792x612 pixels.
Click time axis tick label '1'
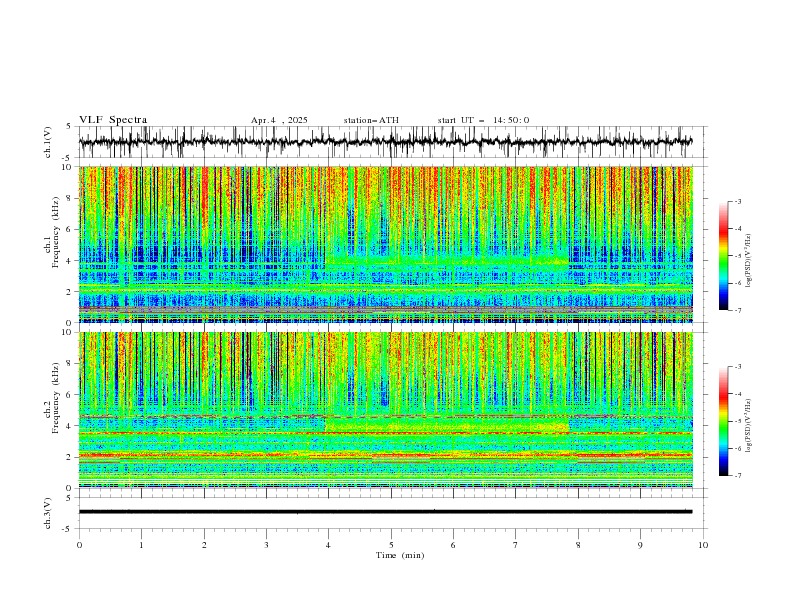(141, 545)
